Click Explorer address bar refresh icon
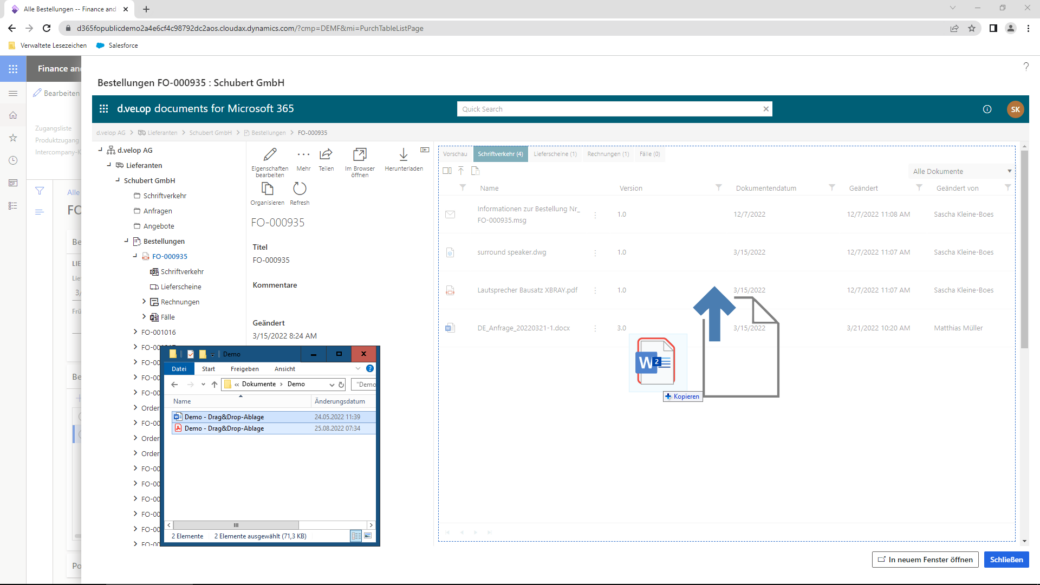Screen dimensions: 1040x585 tap(341, 385)
